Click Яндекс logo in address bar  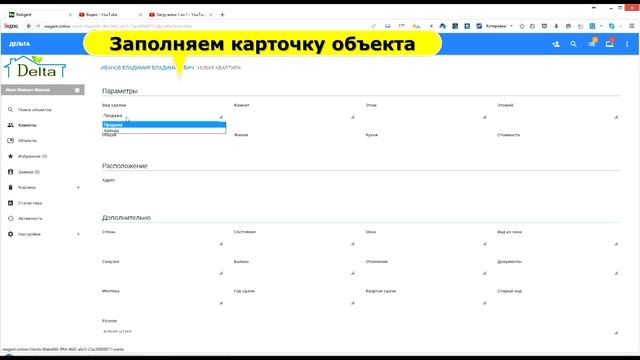click(11, 26)
